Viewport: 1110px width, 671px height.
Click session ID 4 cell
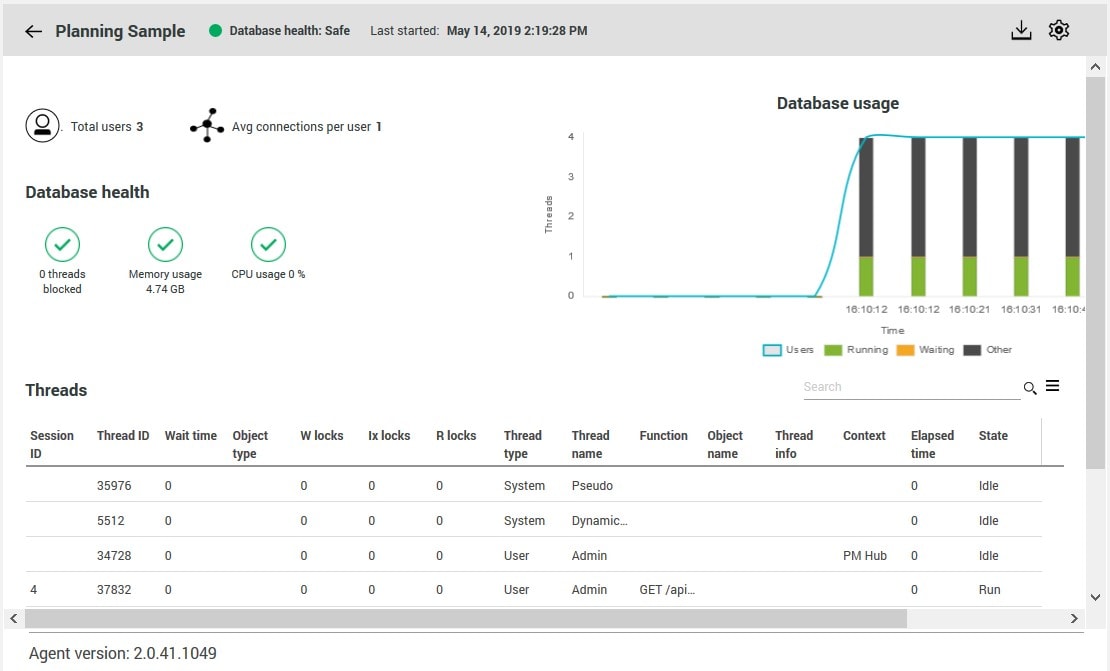coord(33,590)
